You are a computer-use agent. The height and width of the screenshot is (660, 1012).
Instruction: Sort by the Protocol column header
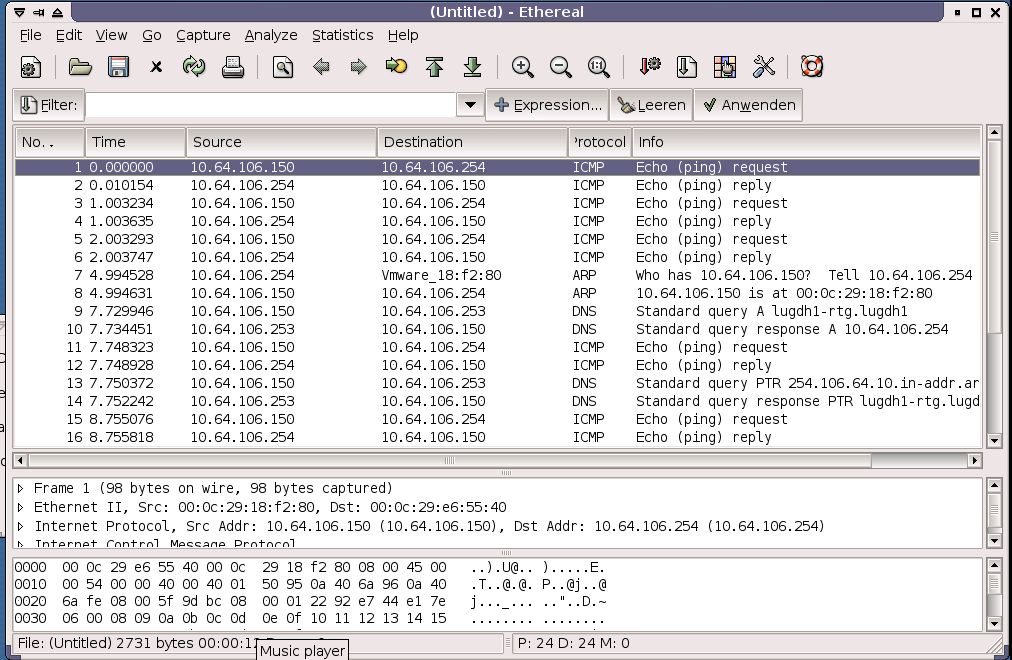click(x=599, y=142)
